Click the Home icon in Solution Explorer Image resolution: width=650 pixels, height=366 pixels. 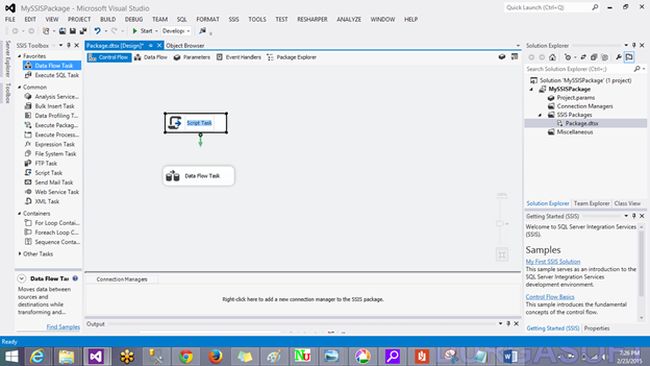552,57
